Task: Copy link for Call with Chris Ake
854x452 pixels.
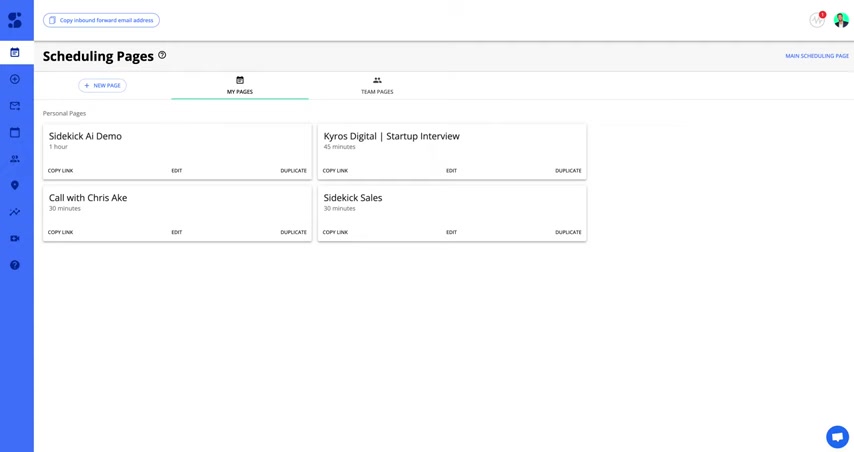Action: click(x=60, y=232)
